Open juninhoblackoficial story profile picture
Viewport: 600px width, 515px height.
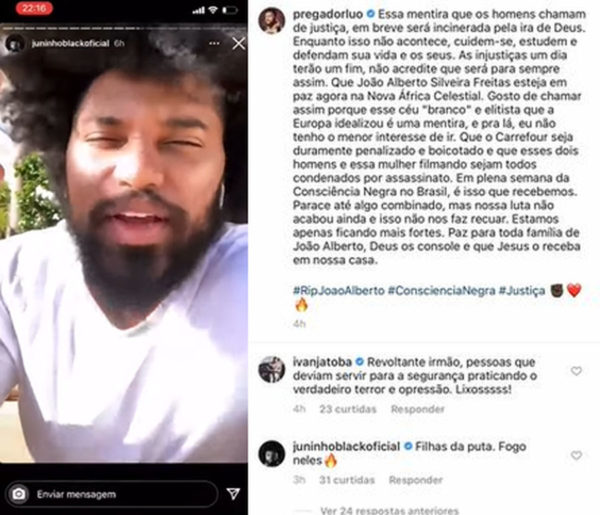(15, 44)
